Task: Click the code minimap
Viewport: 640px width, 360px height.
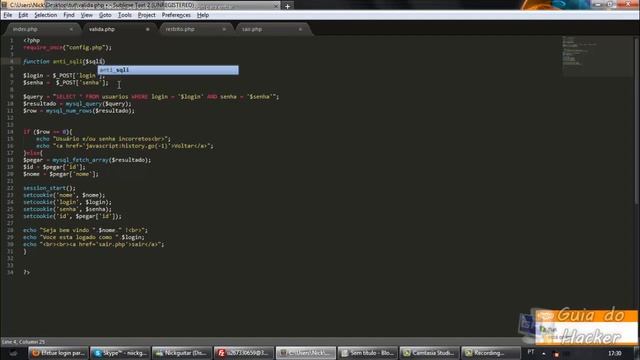Action: pos(597,56)
